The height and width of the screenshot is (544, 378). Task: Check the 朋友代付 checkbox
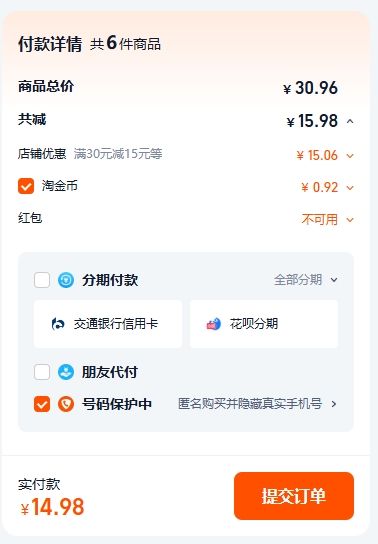[42, 372]
